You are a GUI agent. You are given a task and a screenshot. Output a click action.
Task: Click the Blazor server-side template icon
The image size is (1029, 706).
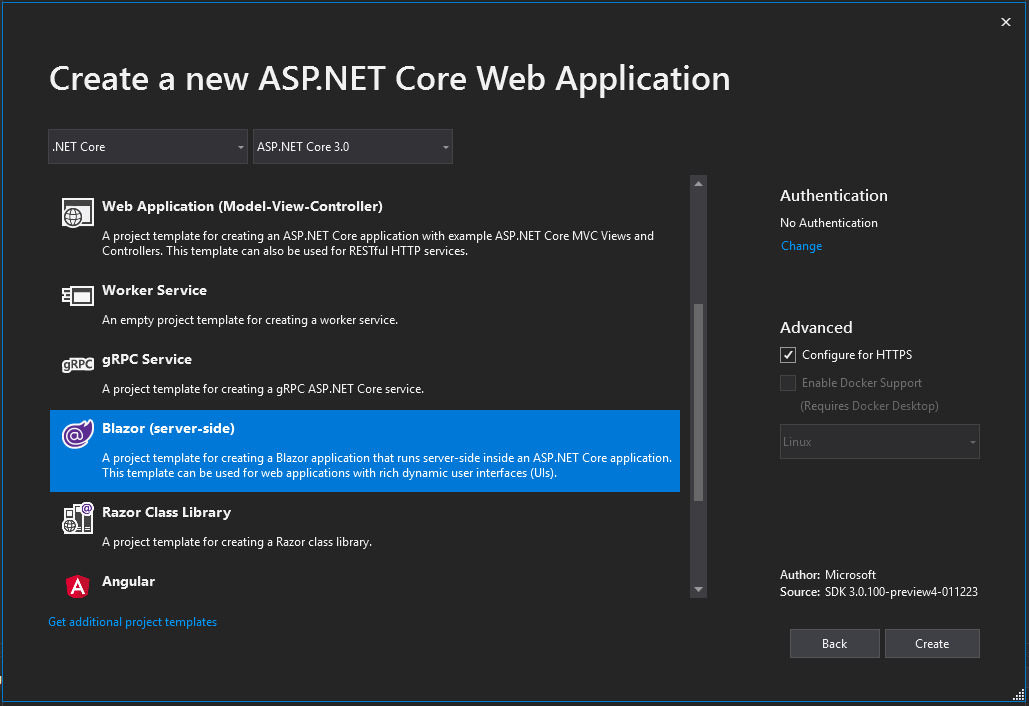(77, 434)
